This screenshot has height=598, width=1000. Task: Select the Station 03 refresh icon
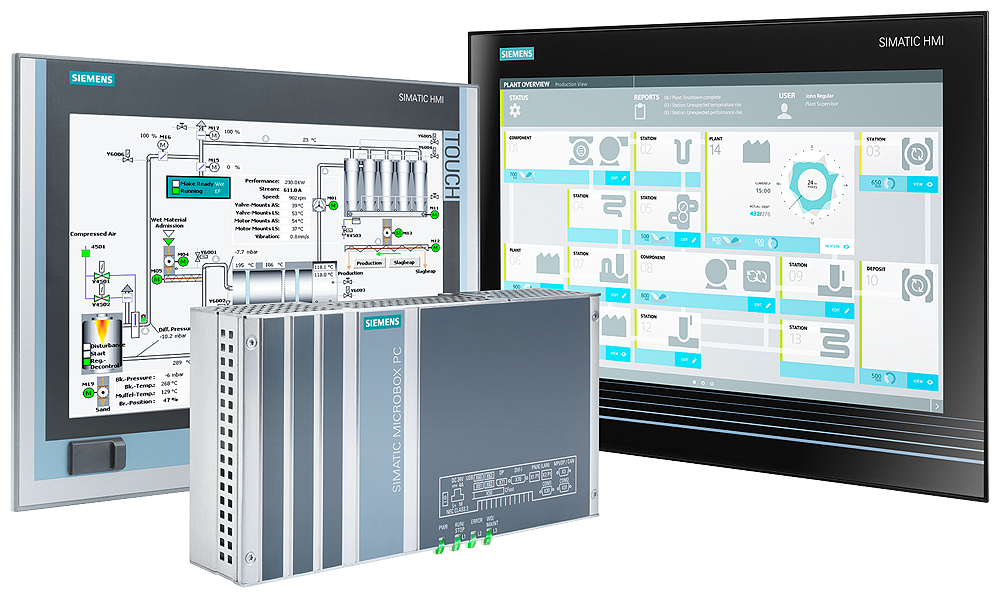point(916,154)
